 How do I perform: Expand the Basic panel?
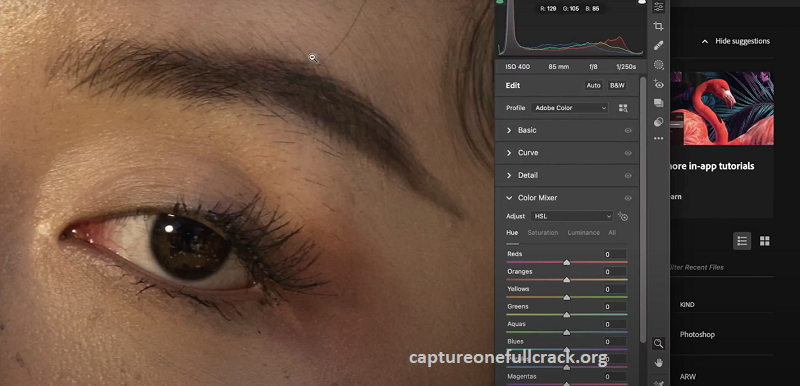[x=509, y=131]
